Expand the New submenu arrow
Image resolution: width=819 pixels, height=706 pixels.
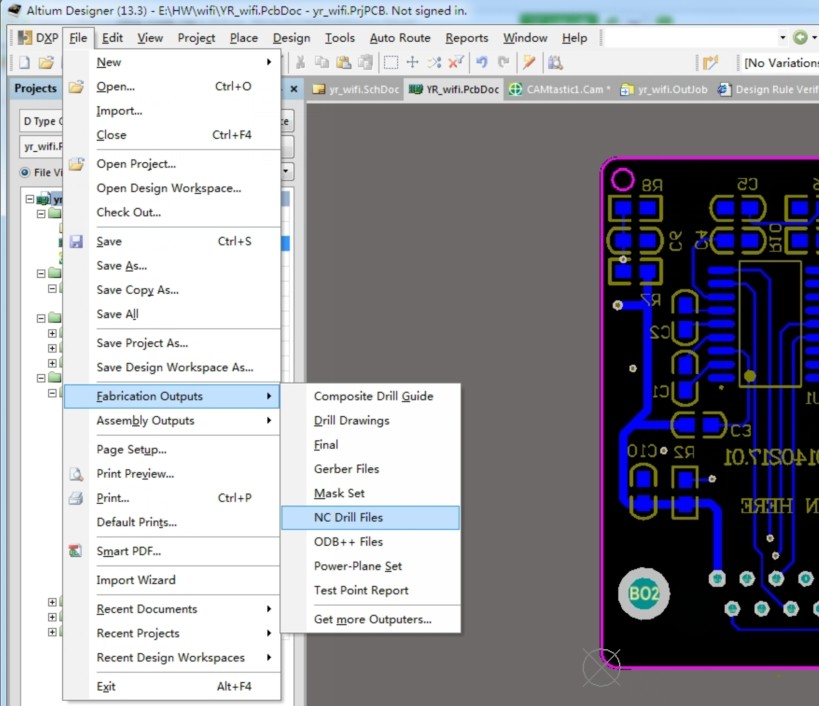click(x=269, y=62)
